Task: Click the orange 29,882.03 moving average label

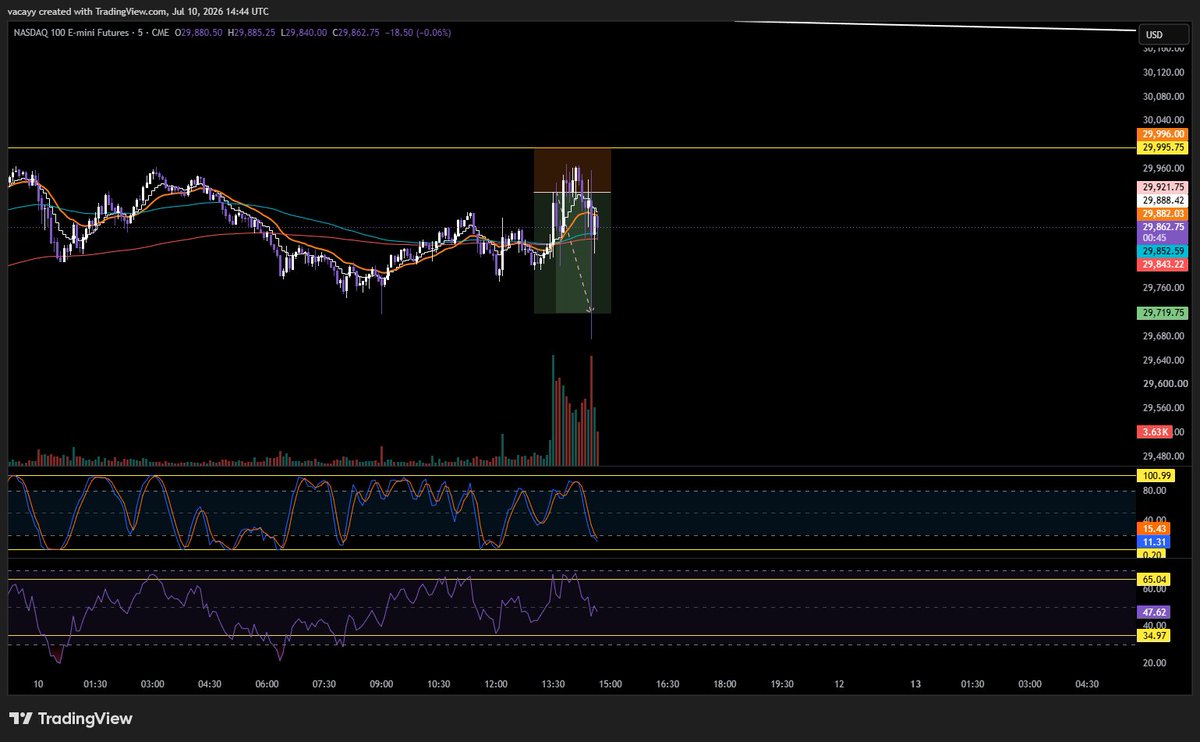Action: pos(1161,213)
